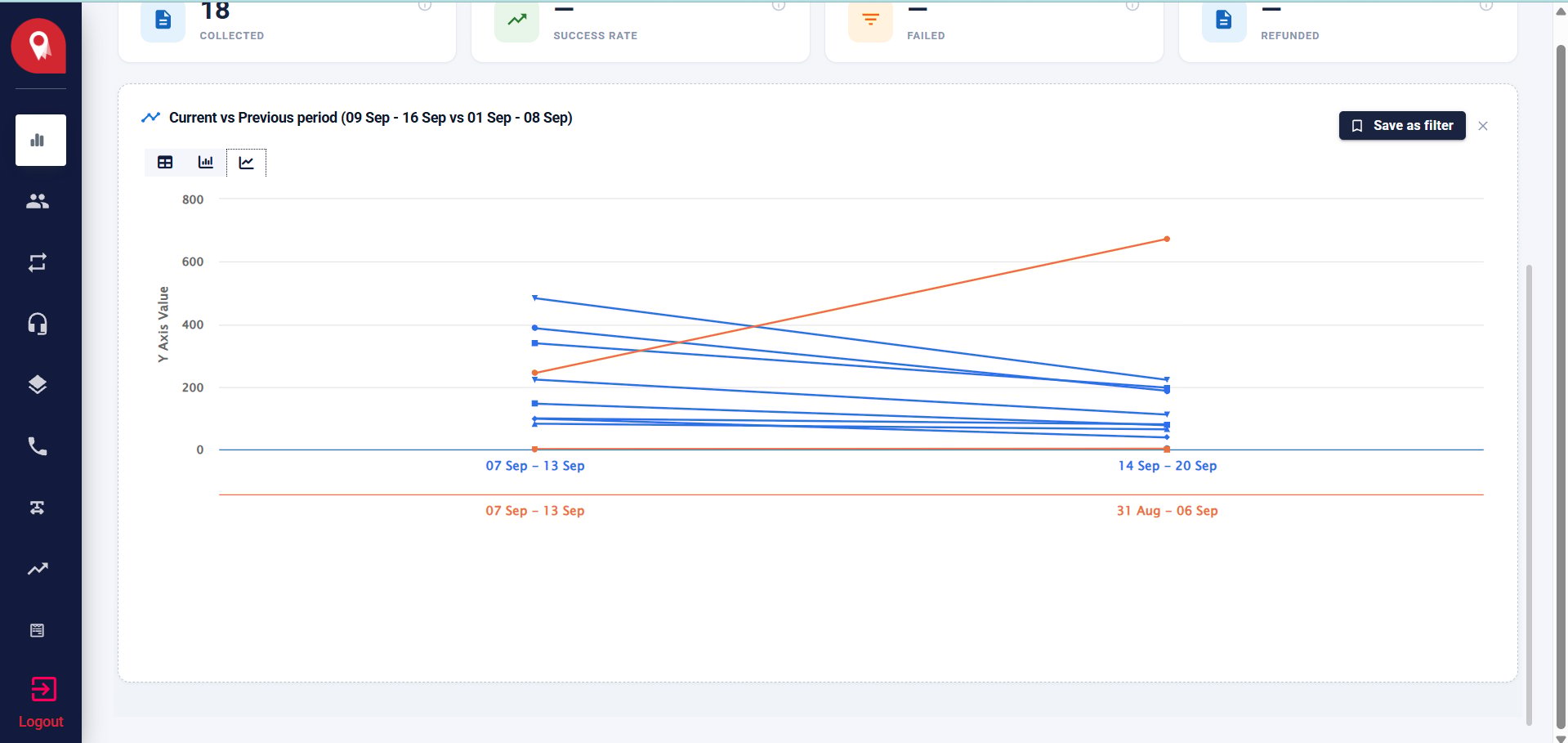Open the trending-up analytics sidebar icon
1568x743 pixels.
[38, 569]
